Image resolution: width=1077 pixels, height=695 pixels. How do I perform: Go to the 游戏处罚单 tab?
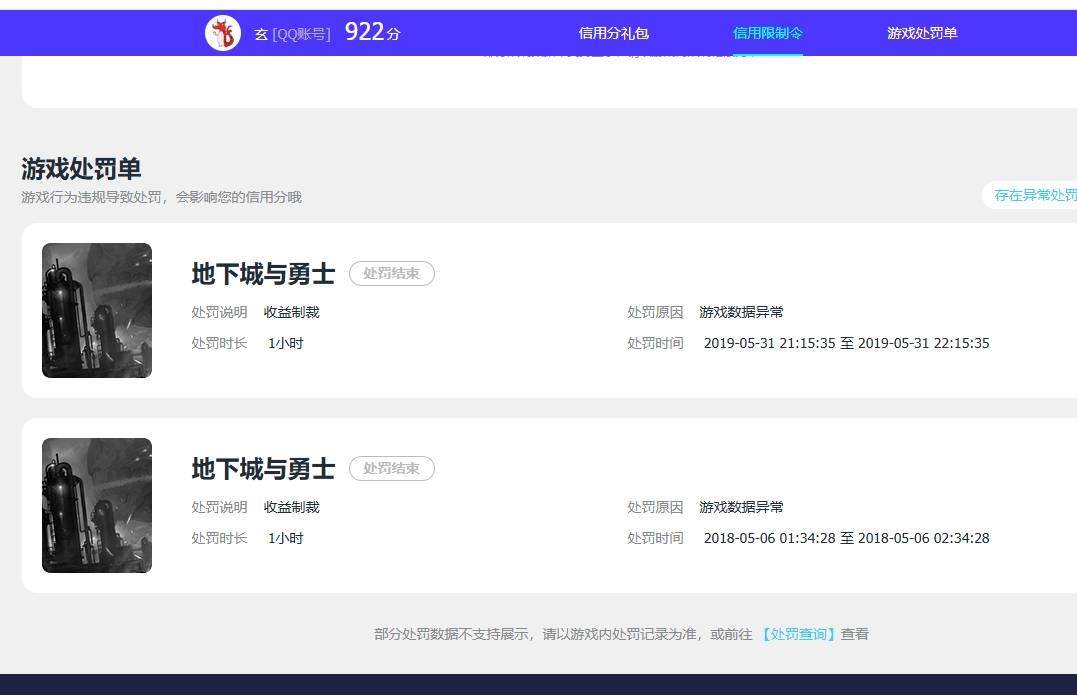pyautogui.click(x=922, y=33)
